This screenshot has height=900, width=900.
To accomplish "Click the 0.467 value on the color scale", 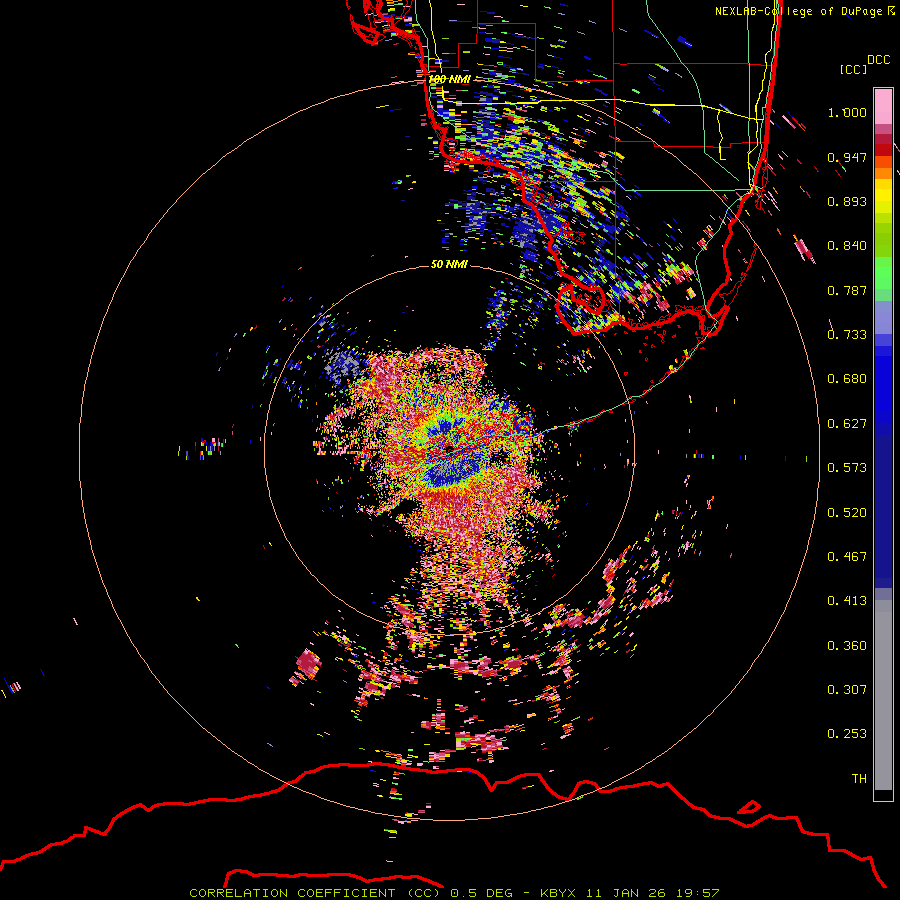I will pyautogui.click(x=847, y=557).
